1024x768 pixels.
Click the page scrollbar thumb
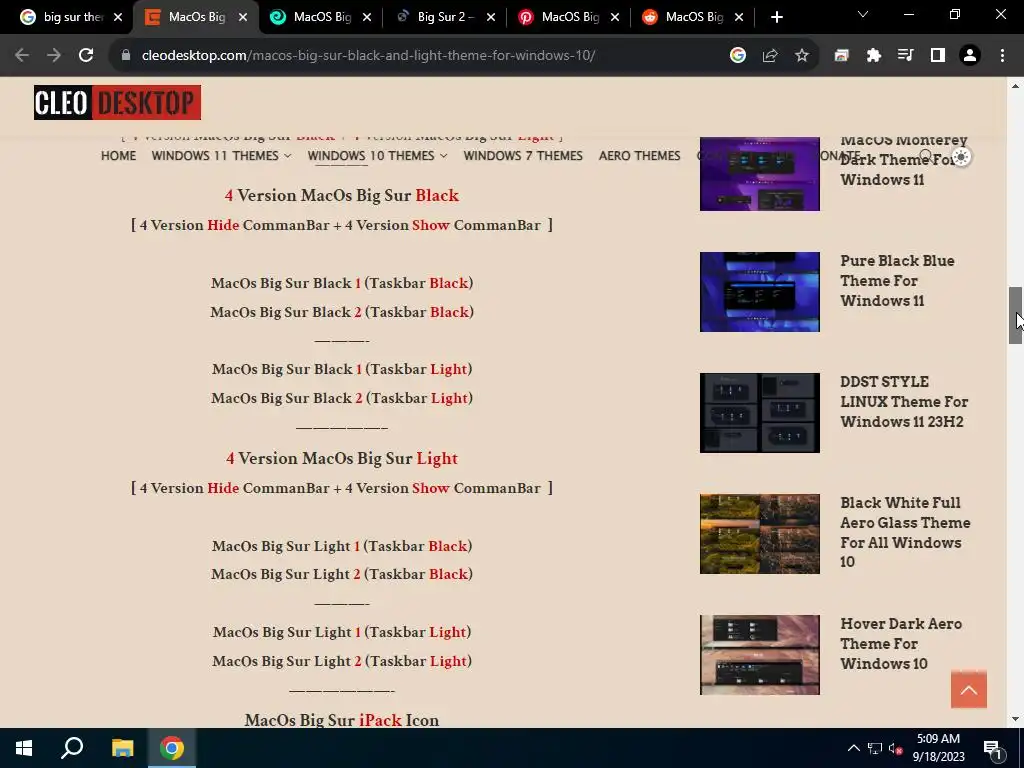pos(1016,315)
